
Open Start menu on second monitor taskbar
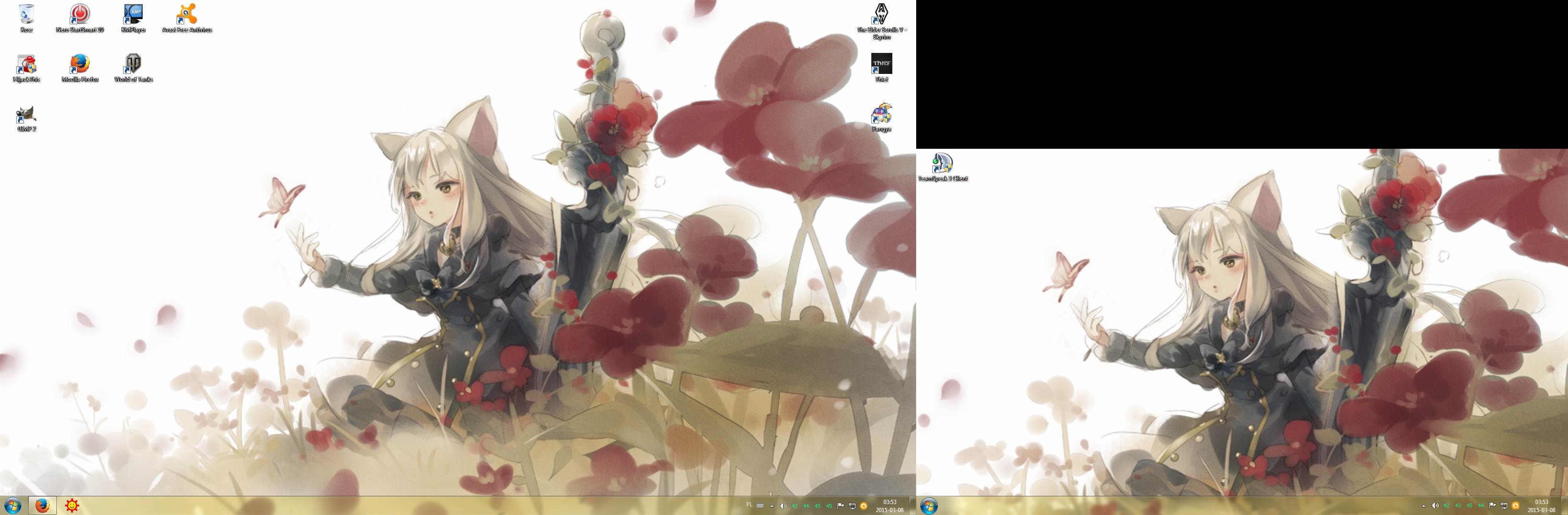(x=929, y=505)
